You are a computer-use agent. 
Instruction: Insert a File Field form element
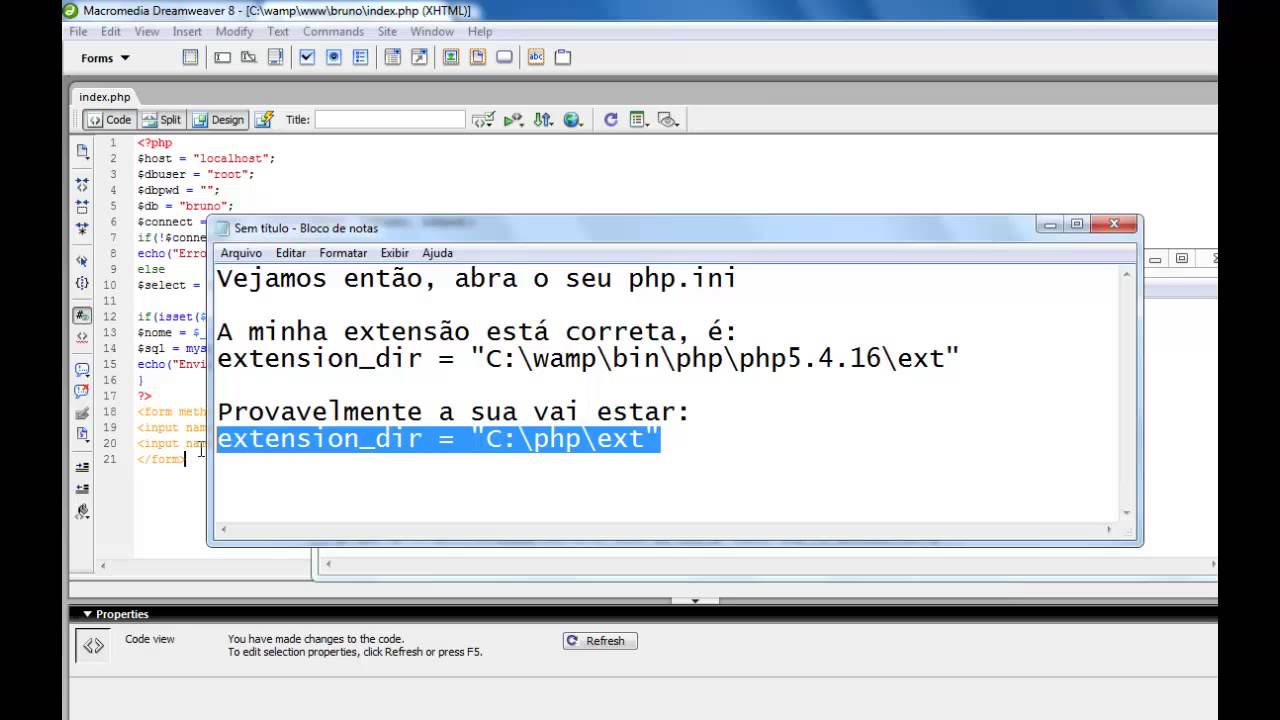[478, 58]
